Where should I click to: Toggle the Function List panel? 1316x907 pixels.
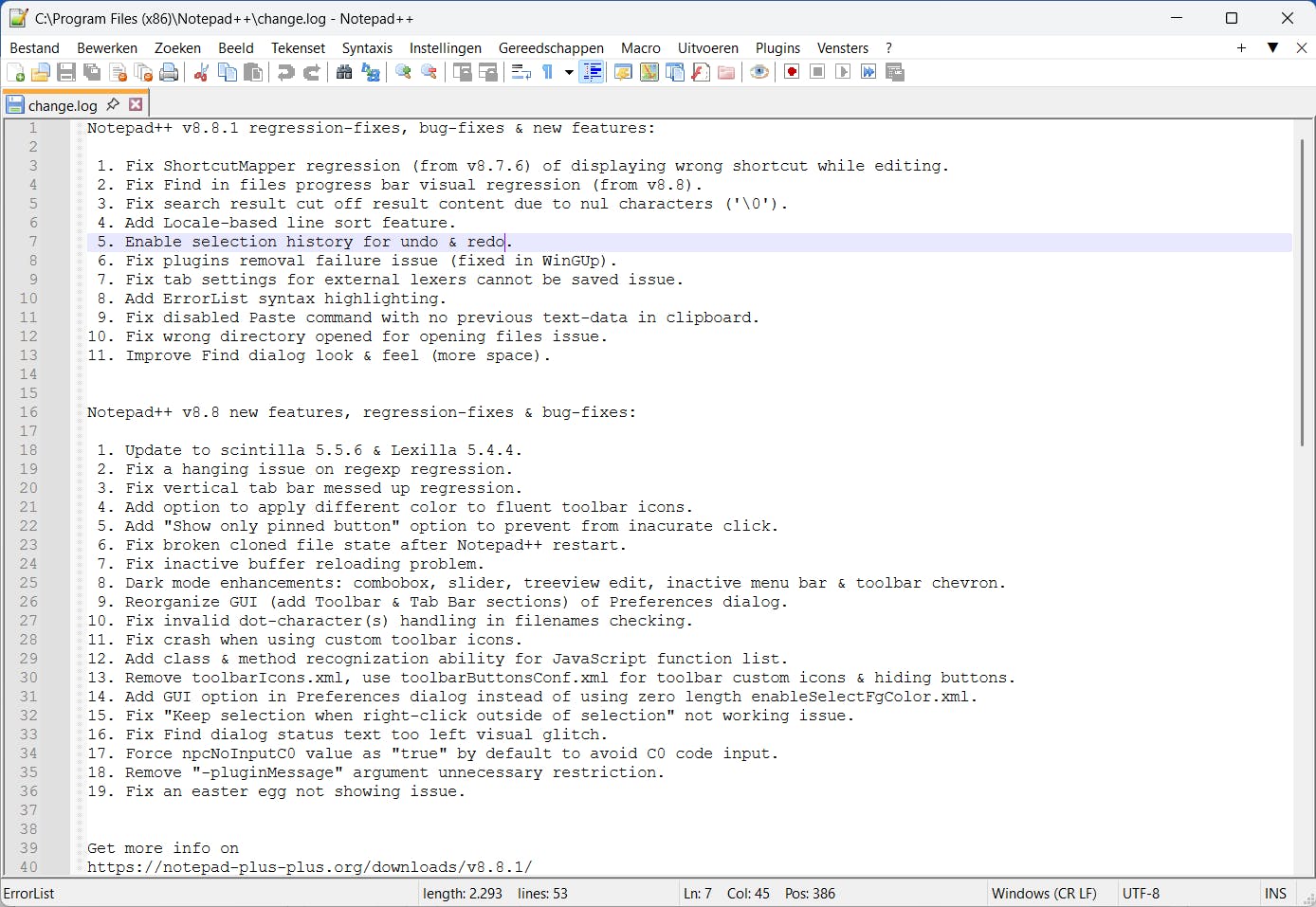point(700,71)
